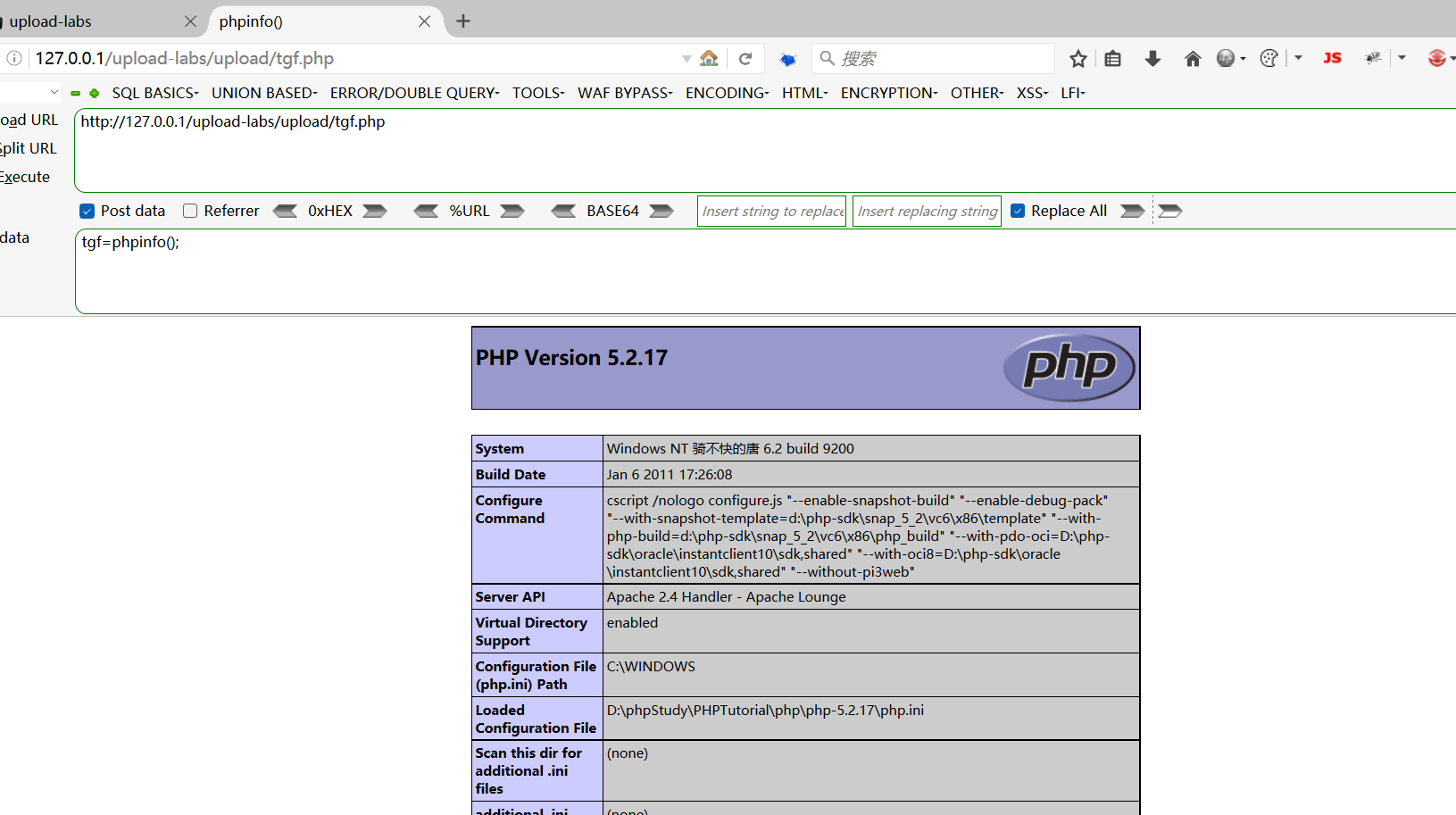Image resolution: width=1456 pixels, height=815 pixels.
Task: Decode hex with left arrow before 0xHEX
Action: click(x=285, y=211)
